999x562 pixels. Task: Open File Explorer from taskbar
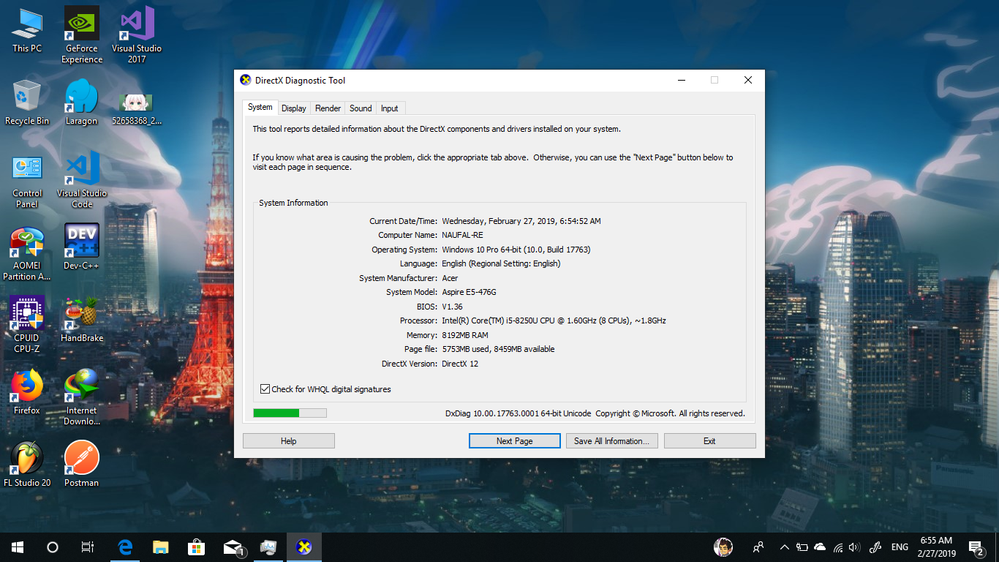[161, 547]
